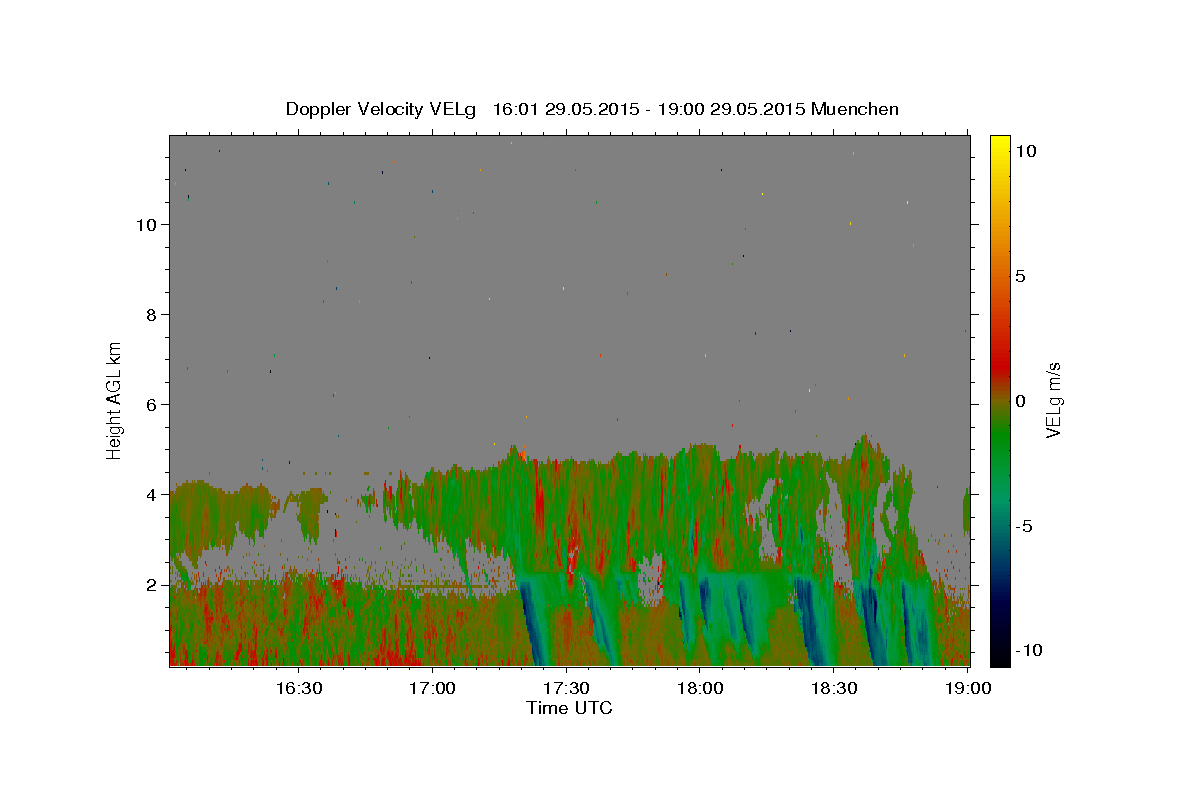Click the station name "Muenchen" in title
The height and width of the screenshot is (800, 1200).
(x=856, y=109)
